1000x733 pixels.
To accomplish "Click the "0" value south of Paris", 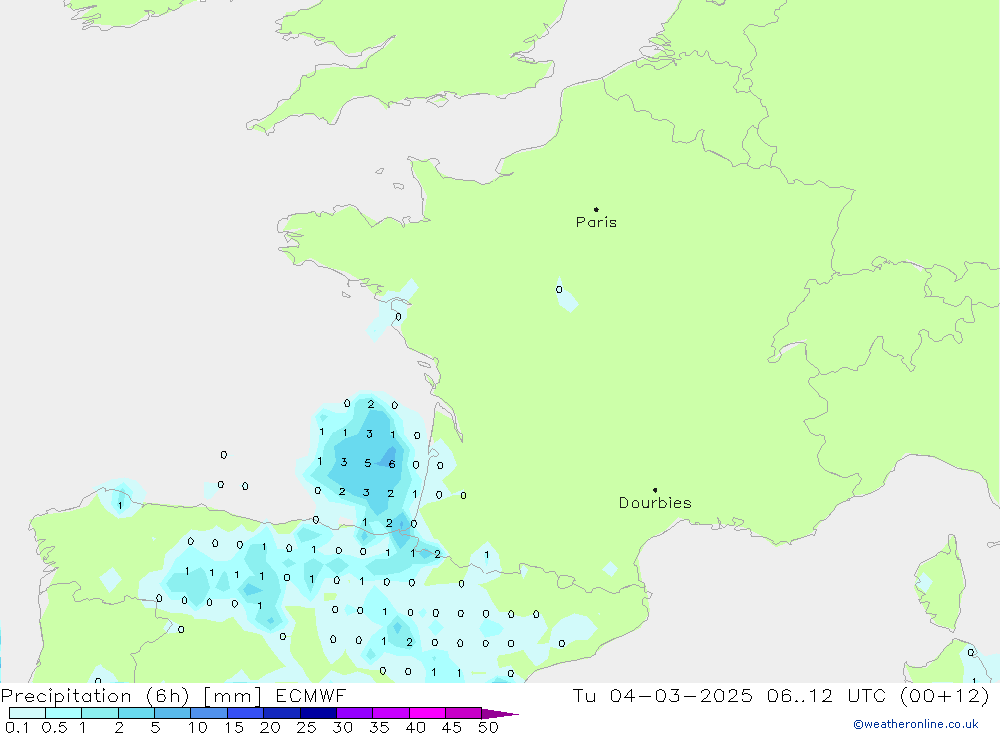I will (x=559, y=290).
